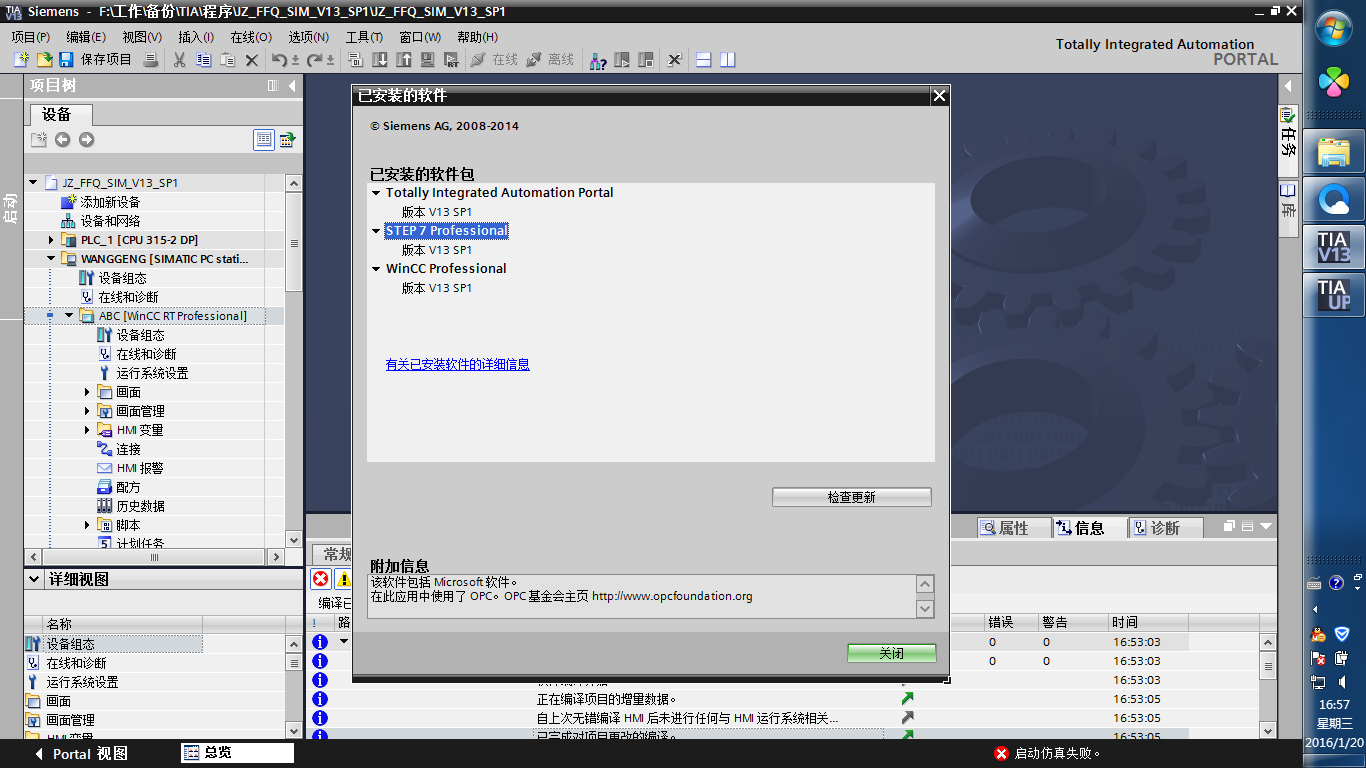Switch to the 诊断 inspector tab
This screenshot has width=1366, height=768.
click(1165, 528)
